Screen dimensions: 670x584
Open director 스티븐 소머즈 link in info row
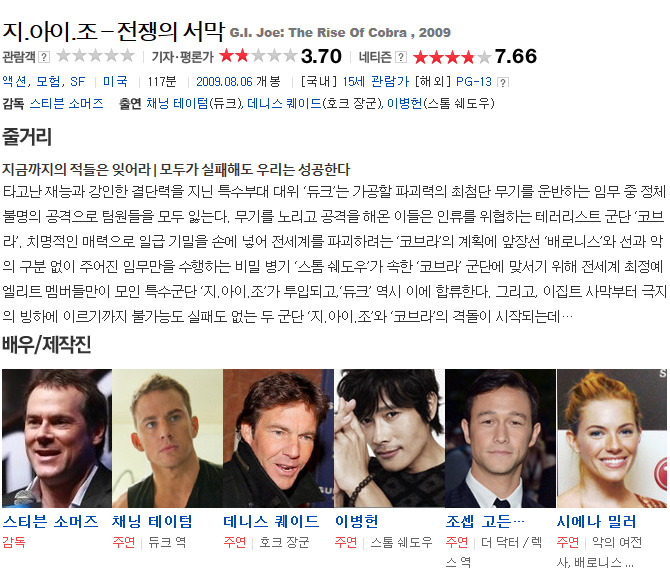coord(67,103)
